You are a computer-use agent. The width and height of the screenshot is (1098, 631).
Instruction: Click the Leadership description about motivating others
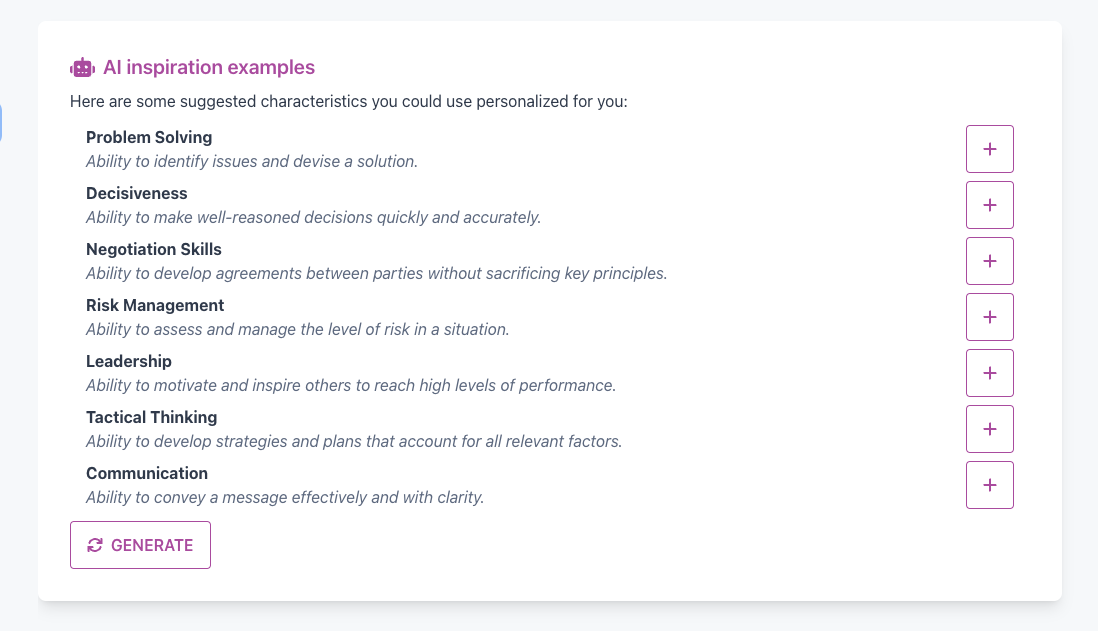coord(351,385)
